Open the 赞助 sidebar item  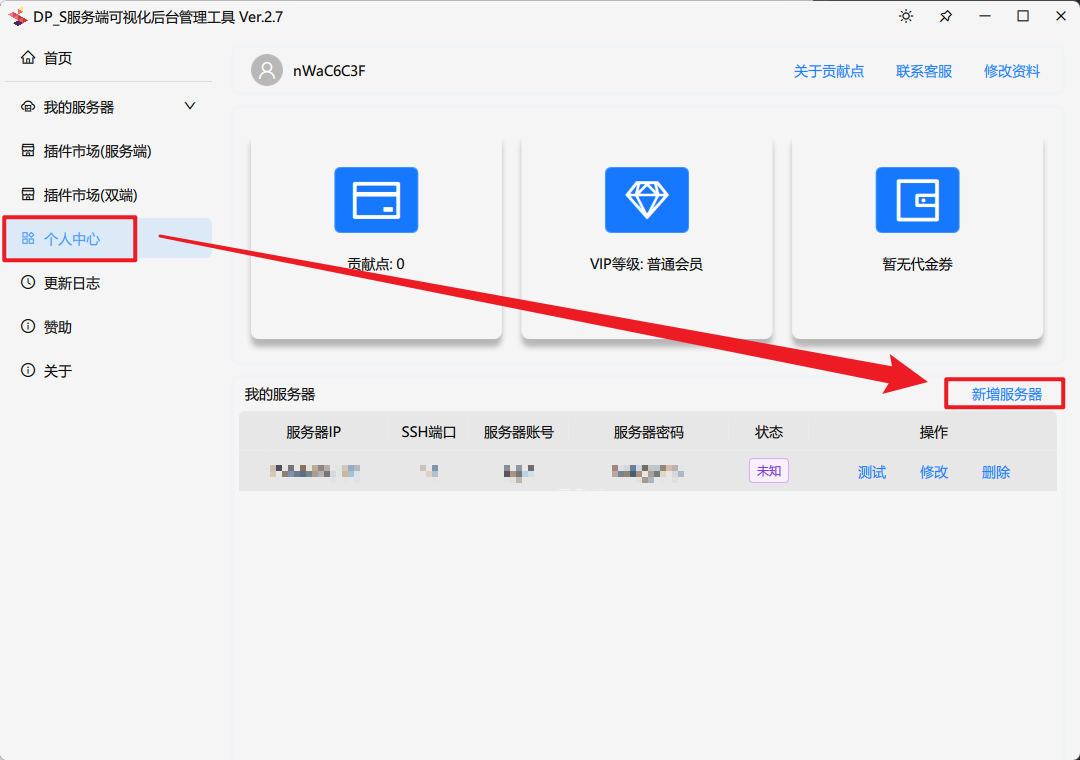coord(58,327)
